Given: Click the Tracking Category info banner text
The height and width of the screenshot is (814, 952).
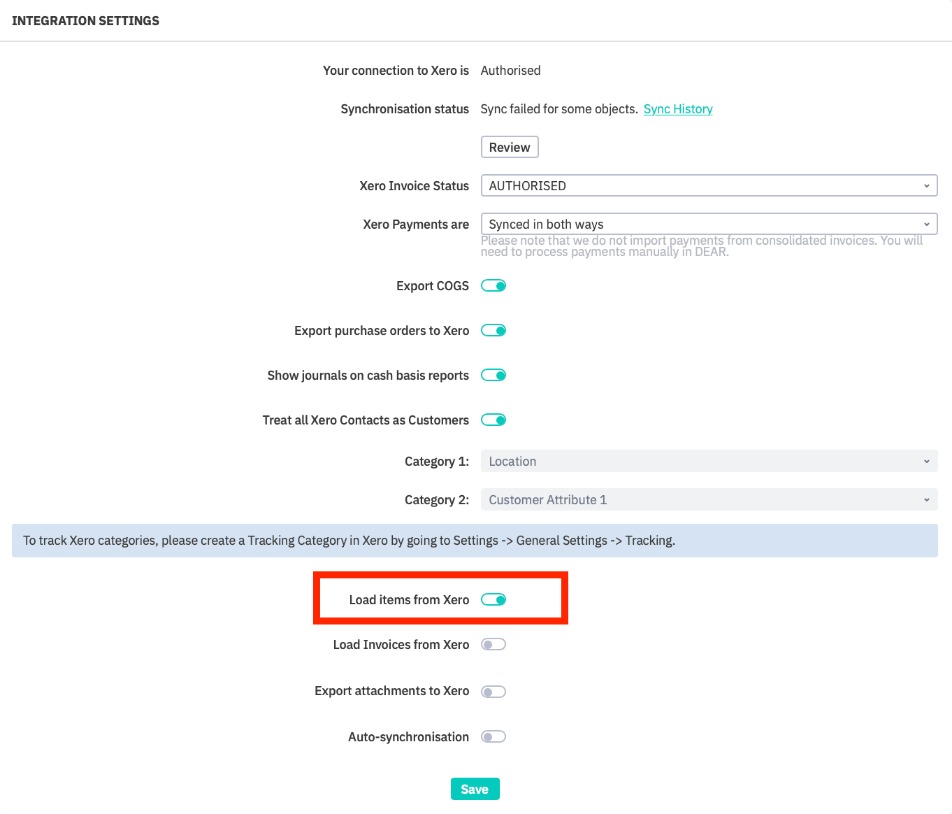Looking at the screenshot, I should click(349, 540).
